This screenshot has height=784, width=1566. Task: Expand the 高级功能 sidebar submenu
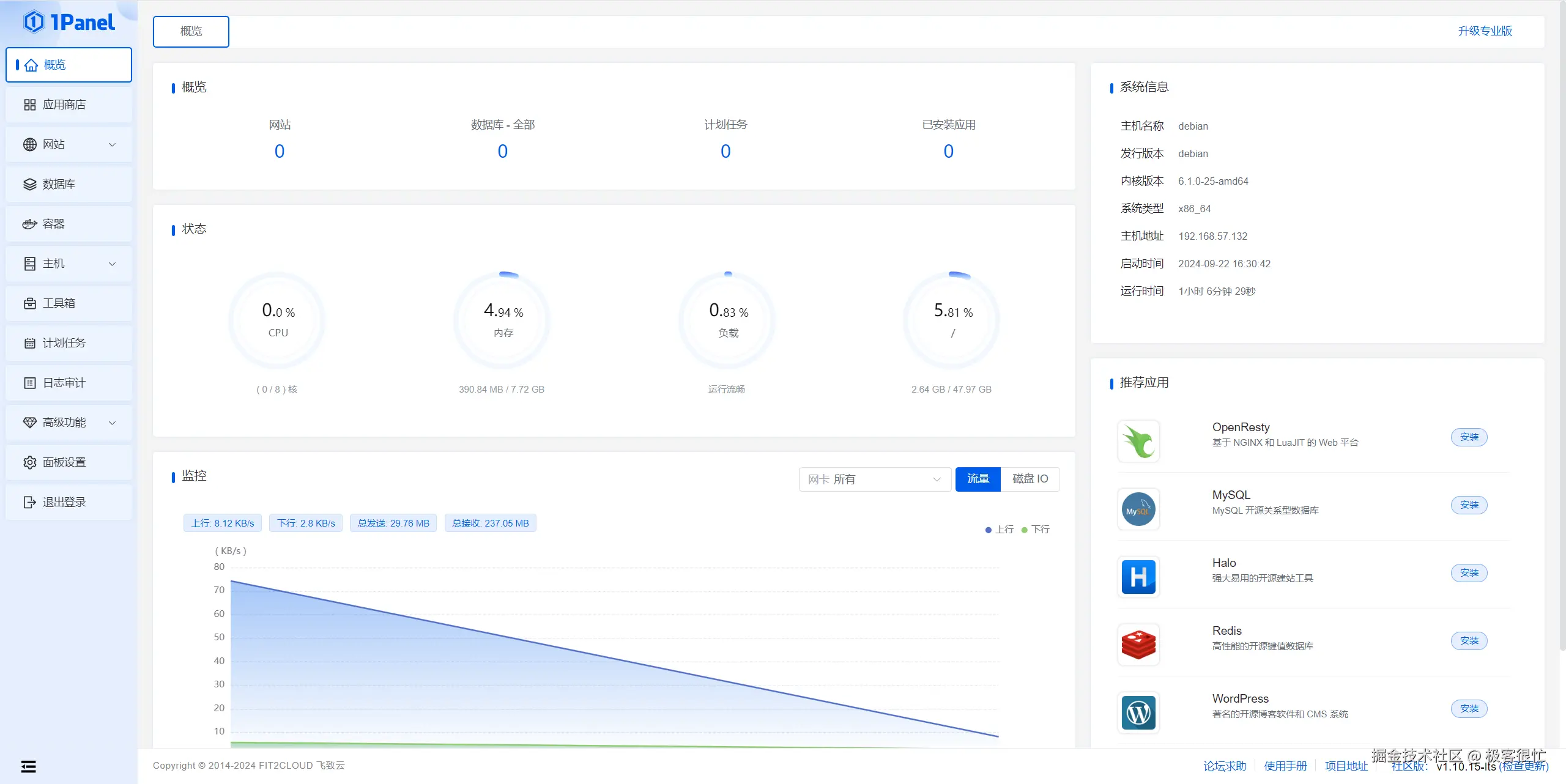pos(112,423)
